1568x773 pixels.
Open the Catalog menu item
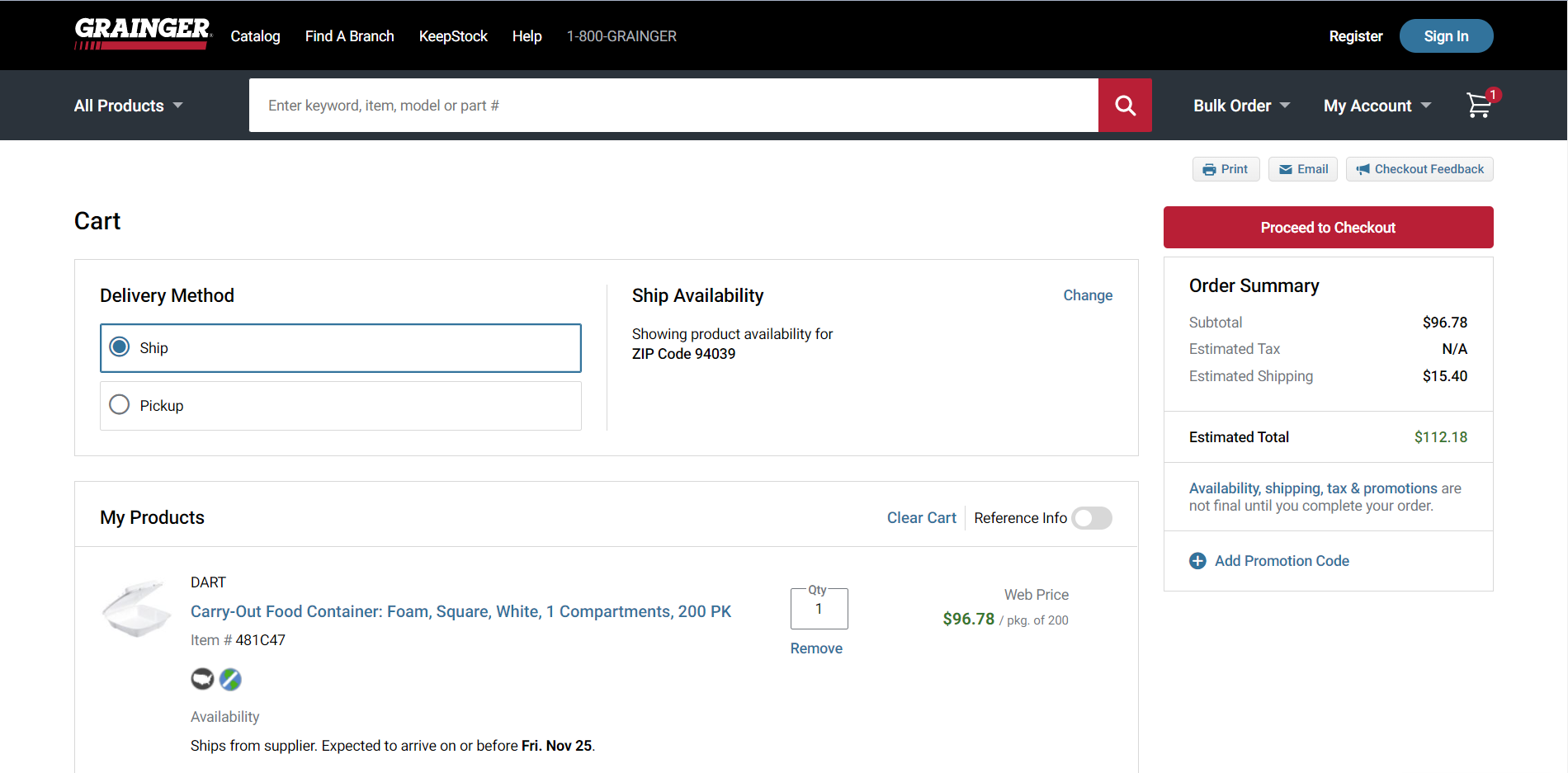[255, 35]
